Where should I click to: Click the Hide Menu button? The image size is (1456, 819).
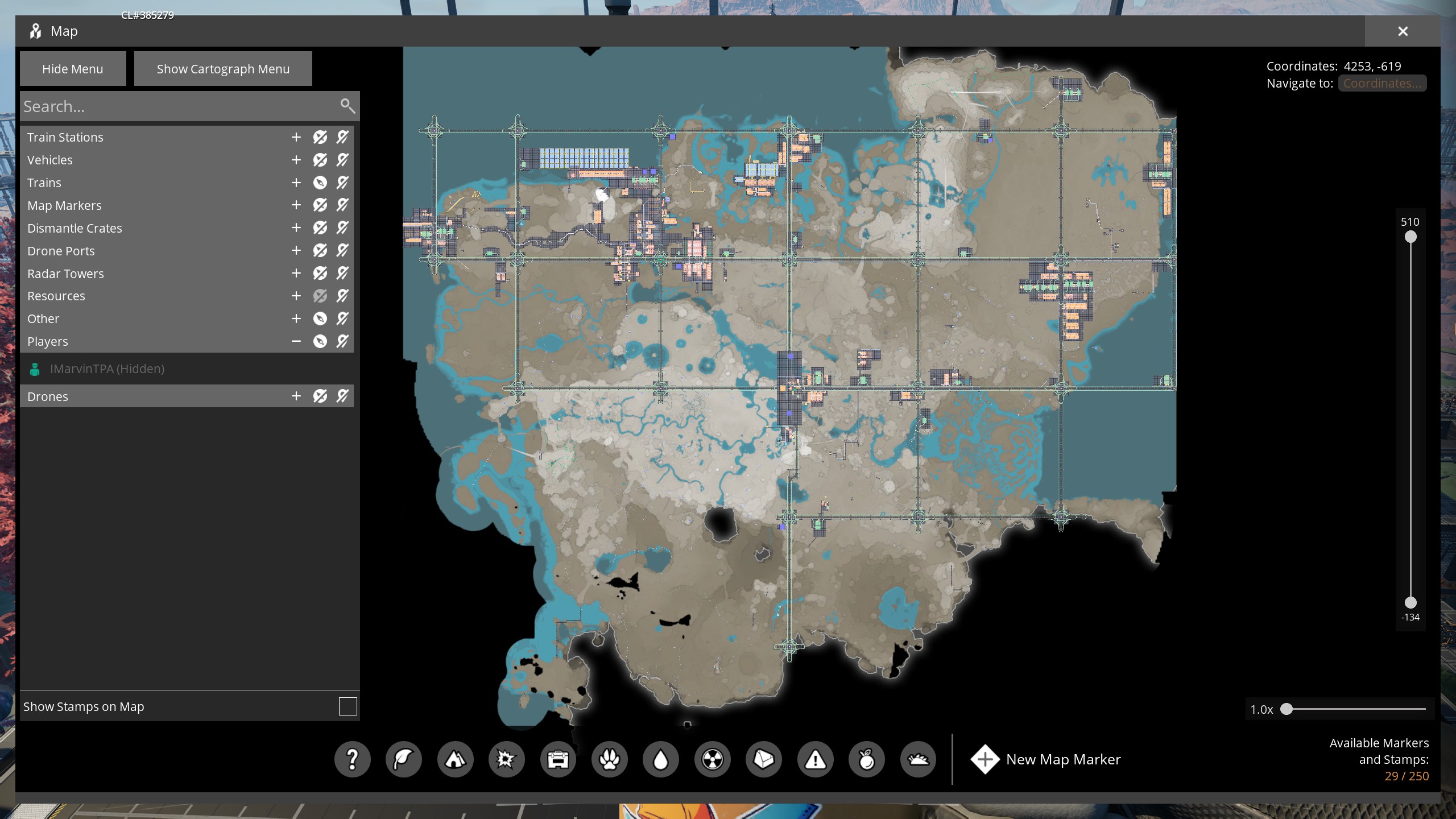73,69
